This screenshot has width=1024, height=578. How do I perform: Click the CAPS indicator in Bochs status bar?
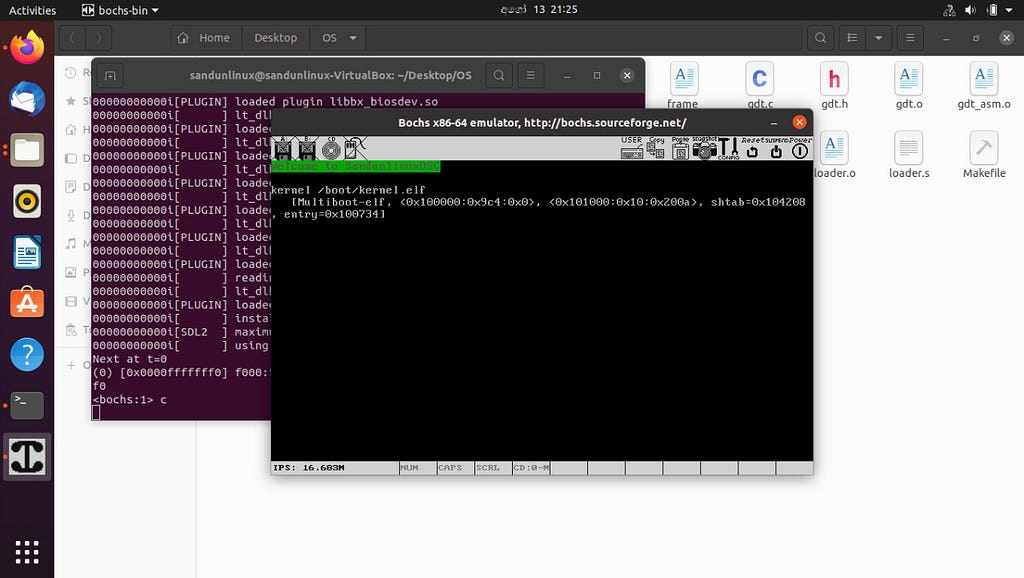[x=455, y=468]
